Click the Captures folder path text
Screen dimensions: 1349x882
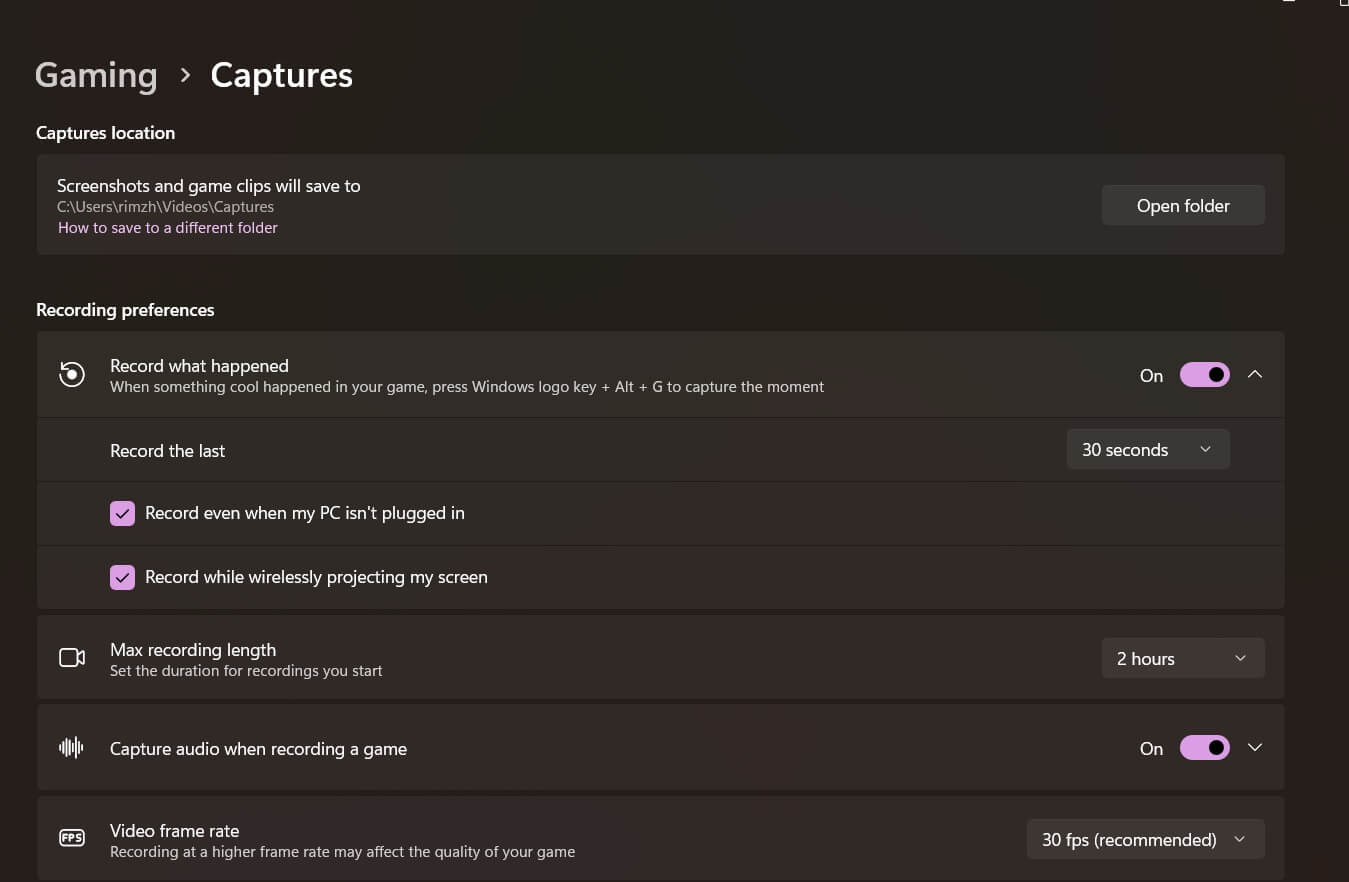[165, 206]
